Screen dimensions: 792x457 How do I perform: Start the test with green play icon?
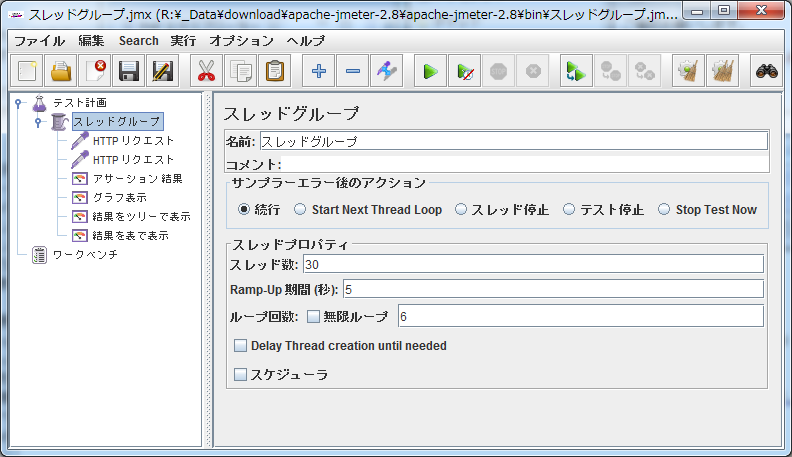pos(430,71)
